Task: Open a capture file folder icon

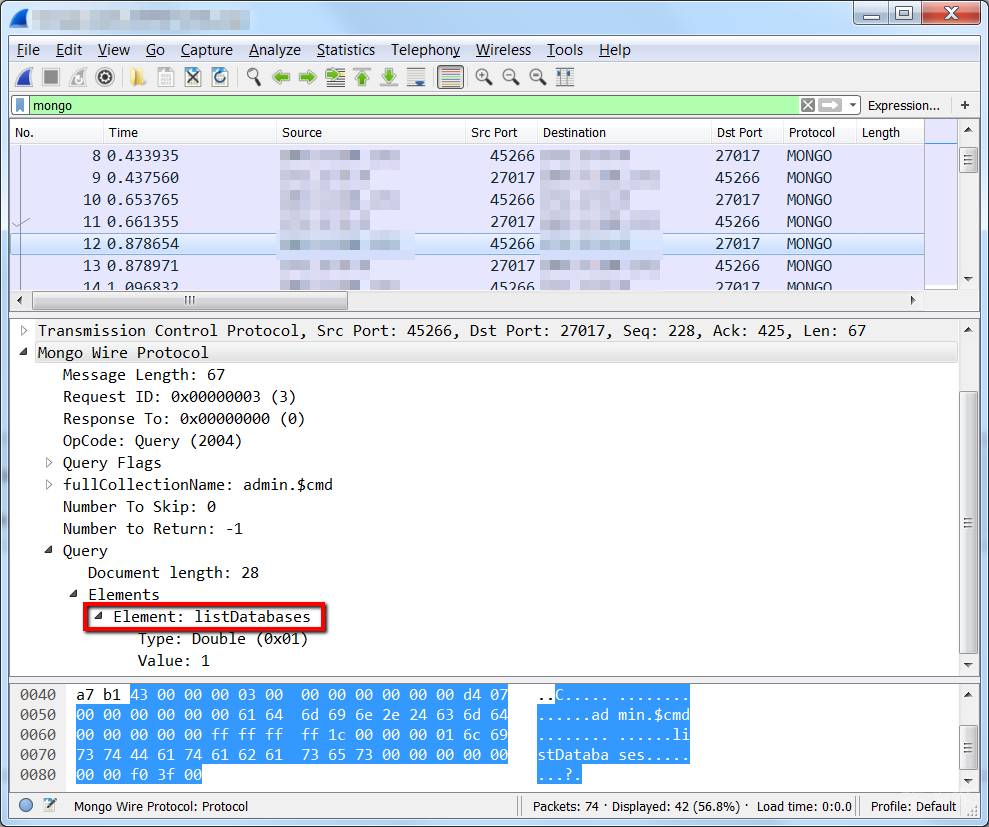Action: (x=138, y=78)
